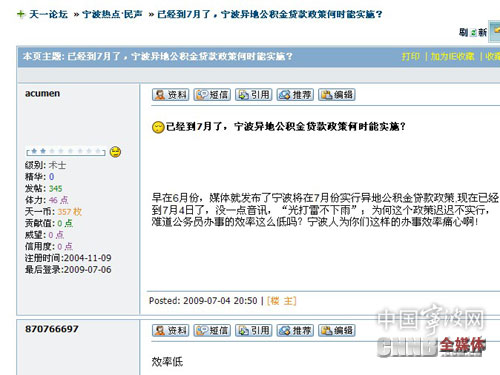Click the Posted: 2009-07-04 20:50 timestamp
500x375 pixels.
pos(203,301)
